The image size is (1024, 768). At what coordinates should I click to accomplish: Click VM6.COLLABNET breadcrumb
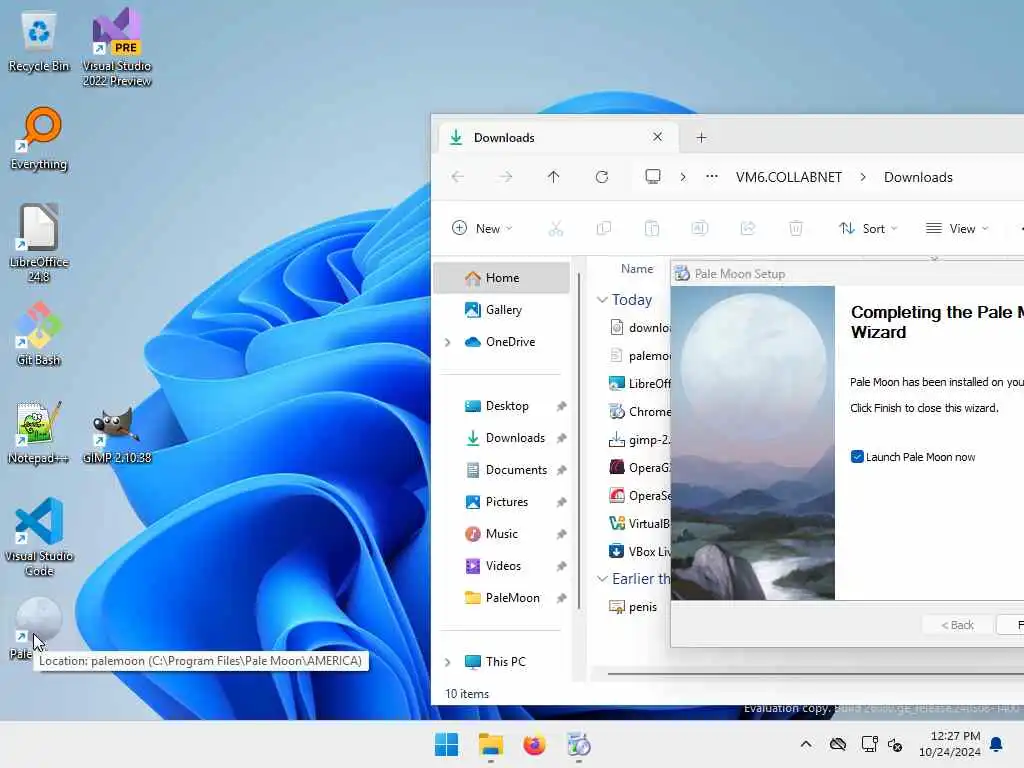point(788,177)
